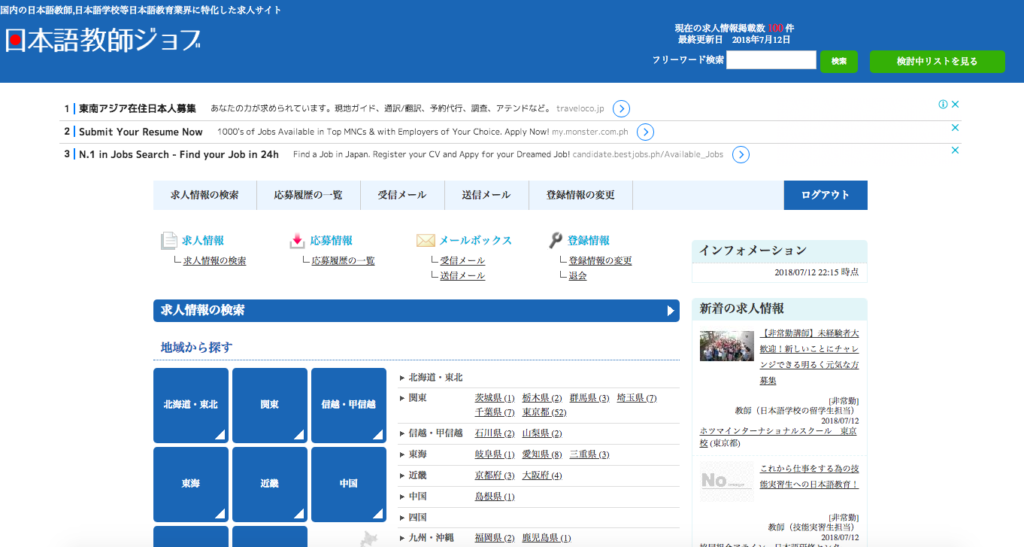
Task: Click the 日本語教師ジョブ site logo
Action: pyautogui.click(x=103, y=41)
